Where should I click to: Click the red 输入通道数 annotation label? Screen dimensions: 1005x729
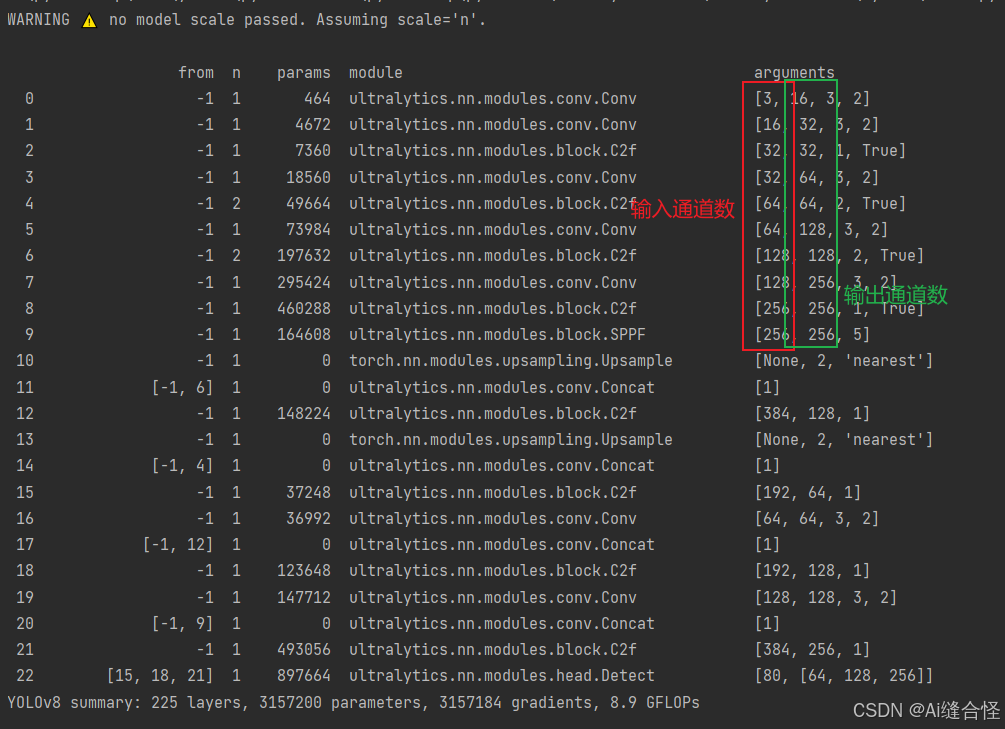point(683,210)
